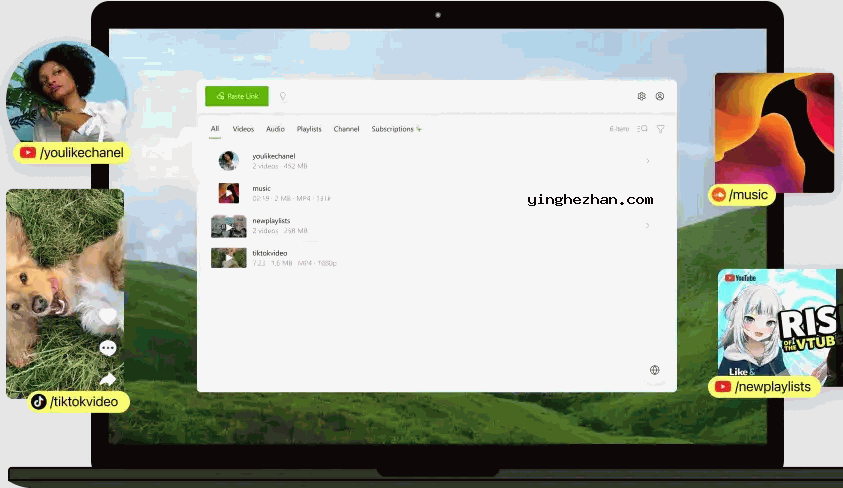Switch to the Videos tab
This screenshot has height=488, width=843.
coord(243,129)
